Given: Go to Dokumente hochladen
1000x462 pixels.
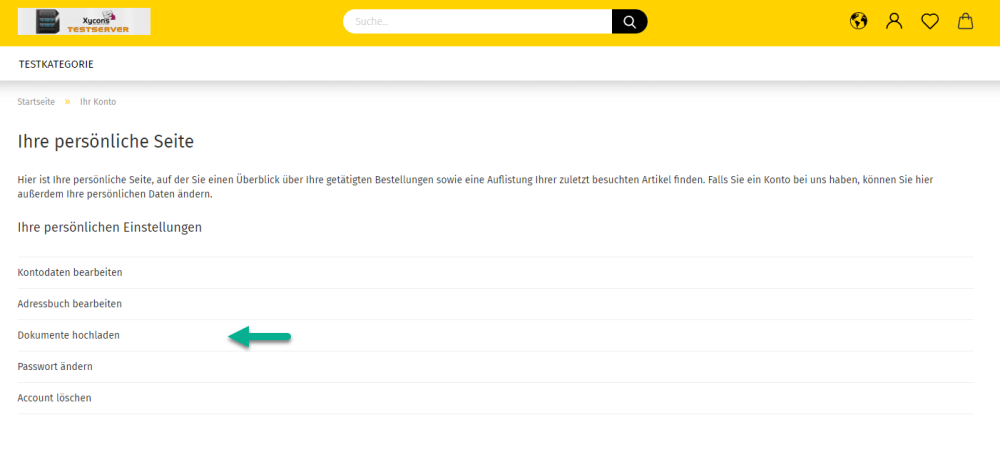Looking at the screenshot, I should [x=69, y=335].
